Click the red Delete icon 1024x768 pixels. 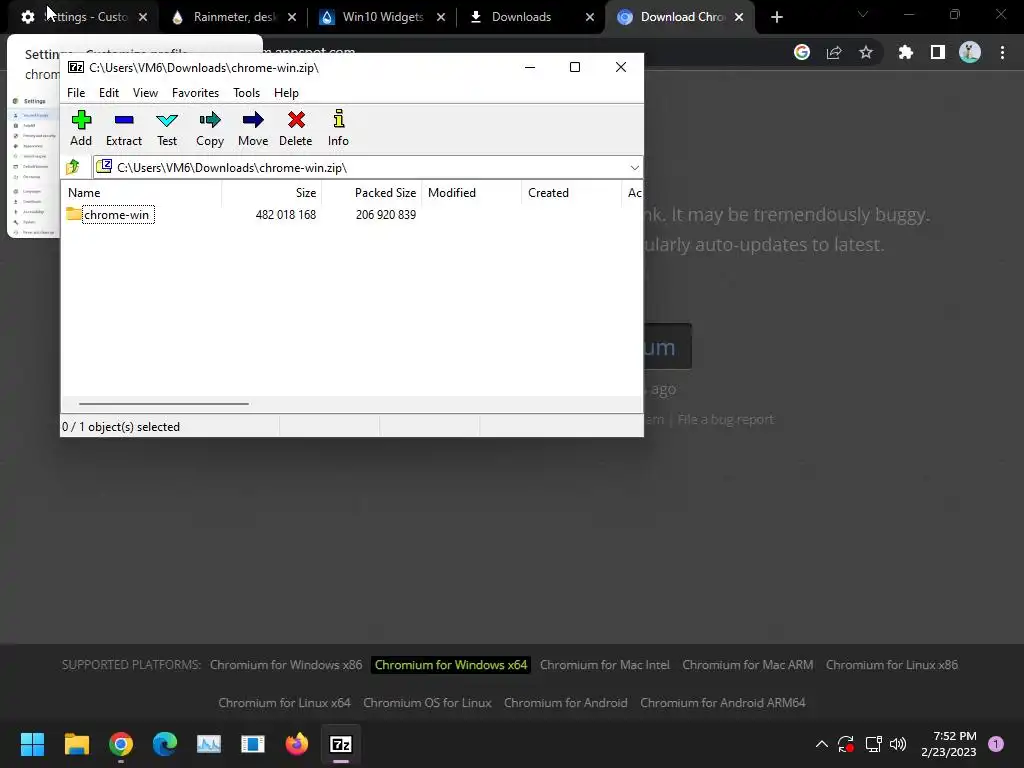click(x=296, y=129)
